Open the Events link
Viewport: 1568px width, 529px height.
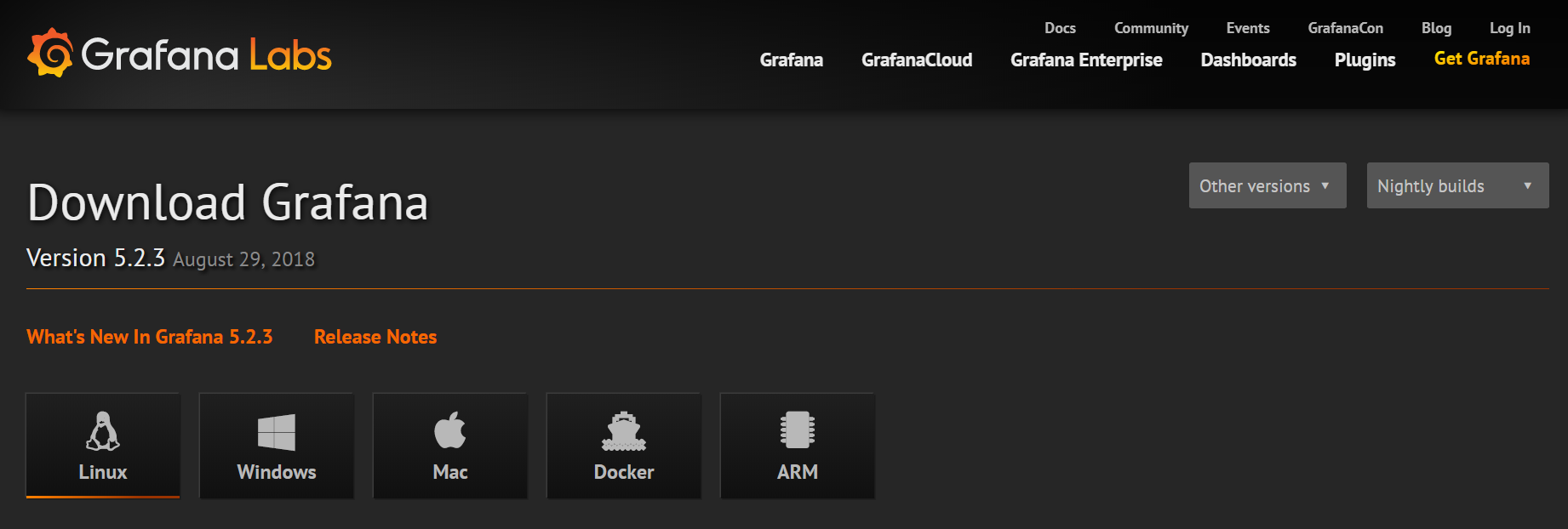coord(1248,28)
